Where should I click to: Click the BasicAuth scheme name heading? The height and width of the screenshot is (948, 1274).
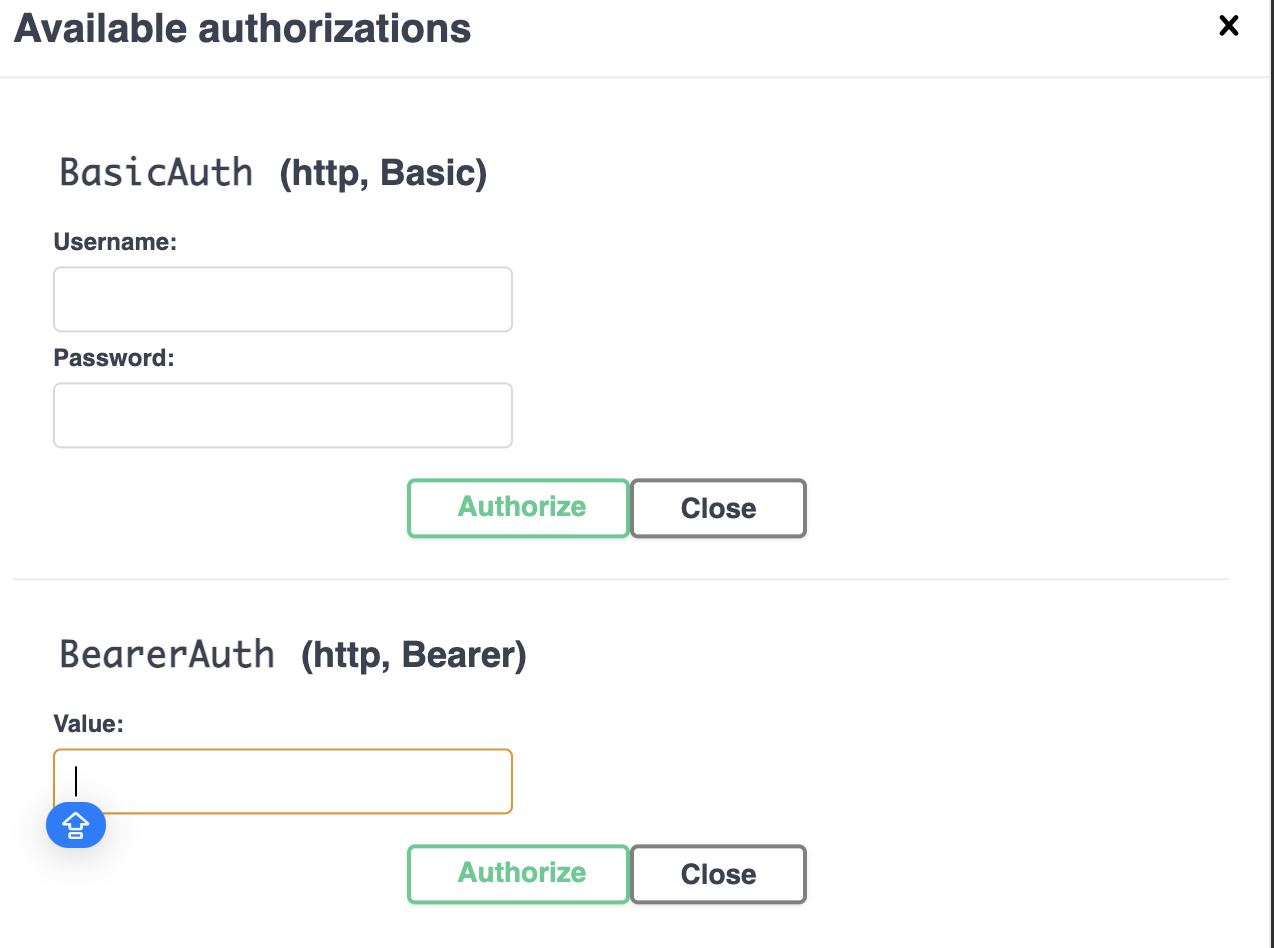pyautogui.click(x=156, y=172)
